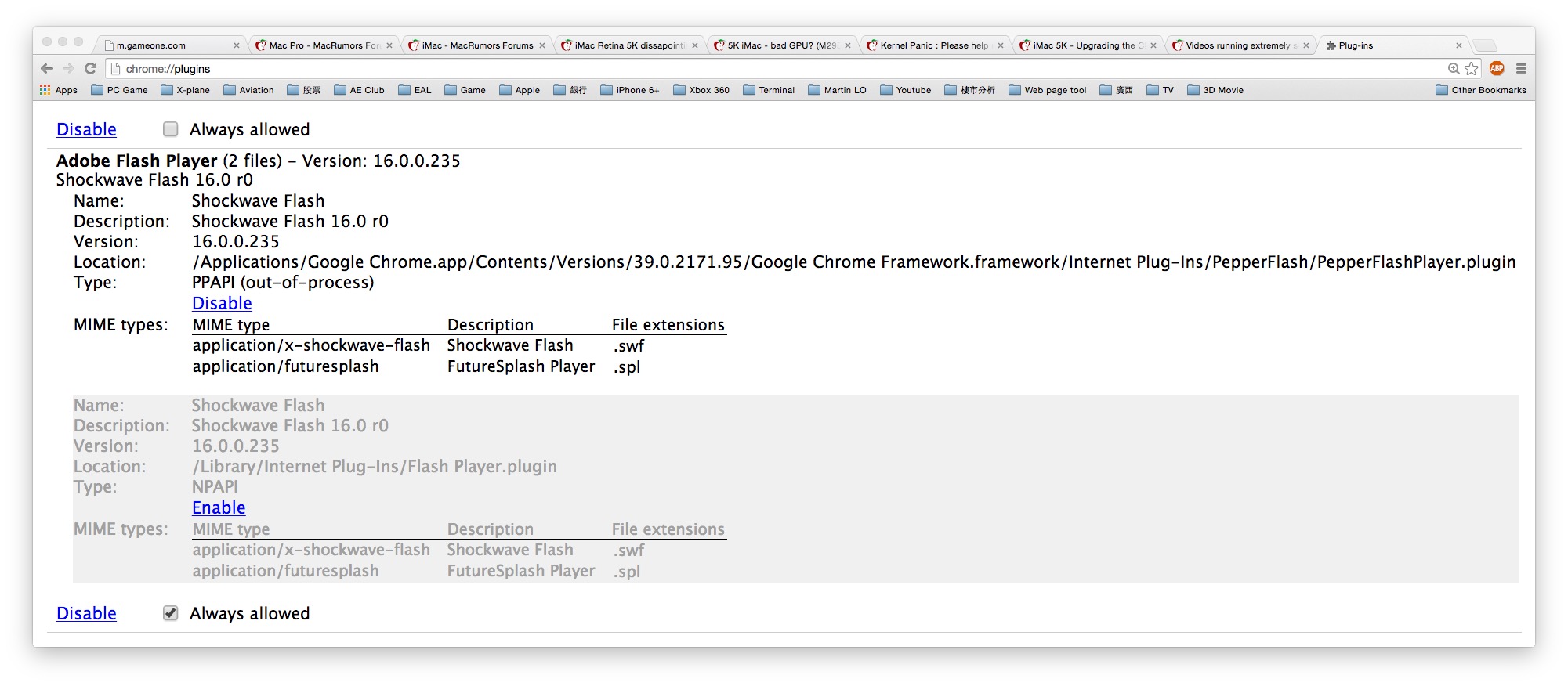Click the Disable link above Adobe Flash Player heading
Viewport: 1568px width, 686px height.
coord(86,129)
